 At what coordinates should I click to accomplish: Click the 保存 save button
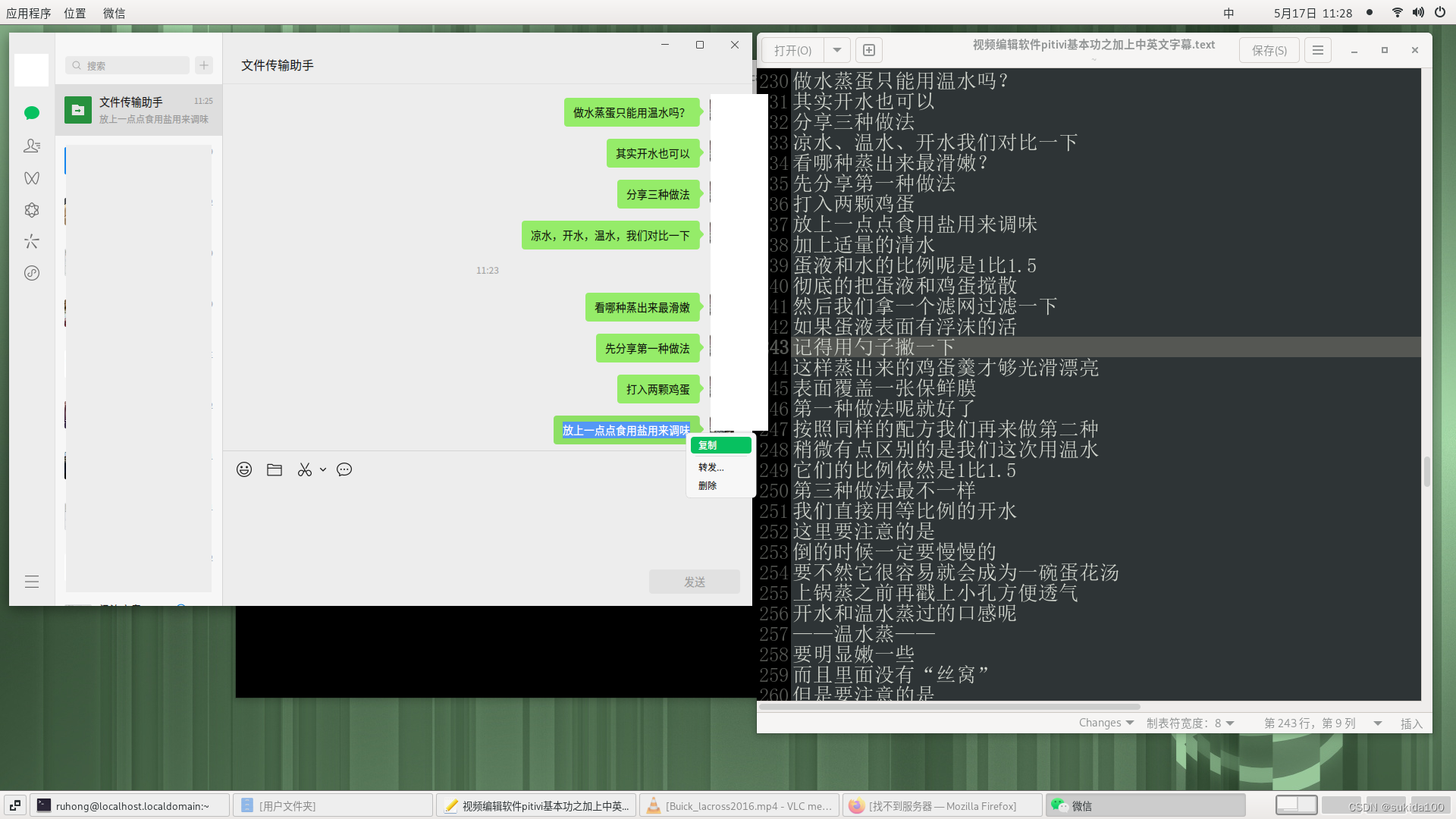tap(1269, 50)
